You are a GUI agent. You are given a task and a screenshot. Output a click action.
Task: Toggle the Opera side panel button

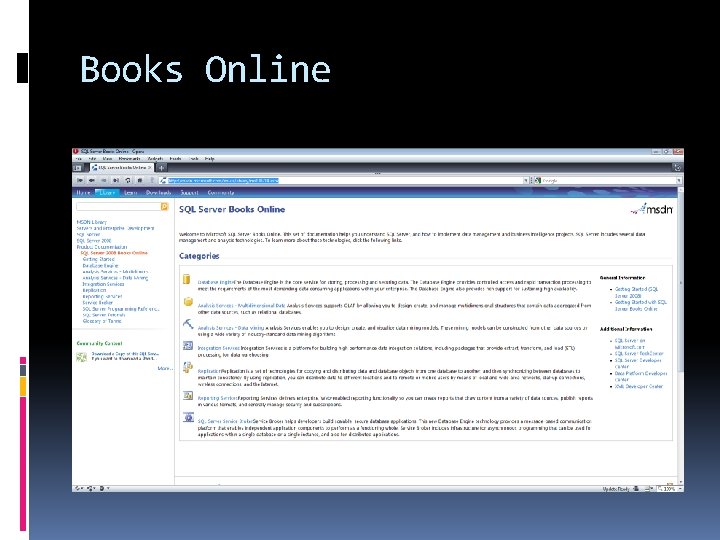pyautogui.click(x=78, y=168)
